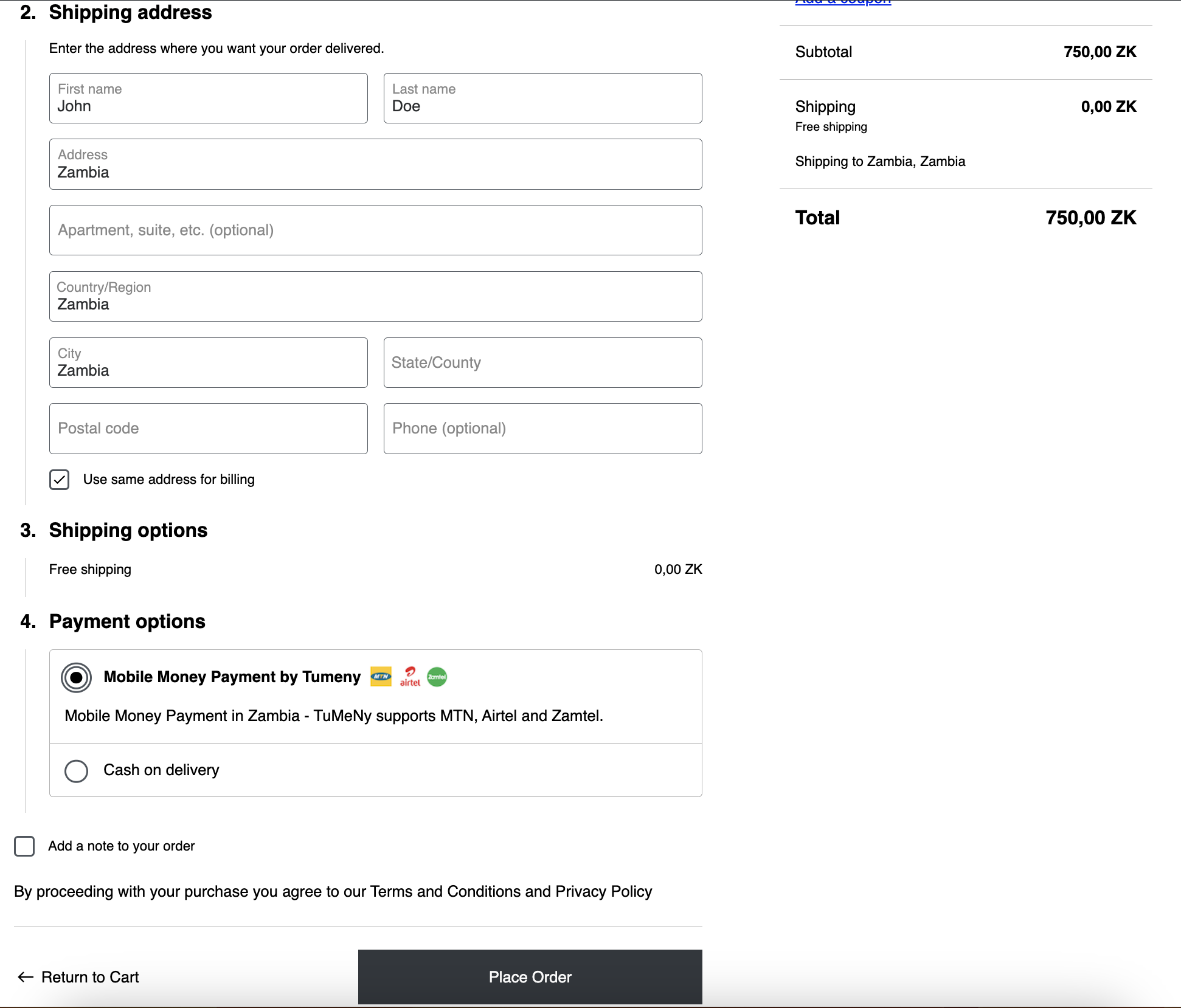Edit the Last name field

(543, 98)
